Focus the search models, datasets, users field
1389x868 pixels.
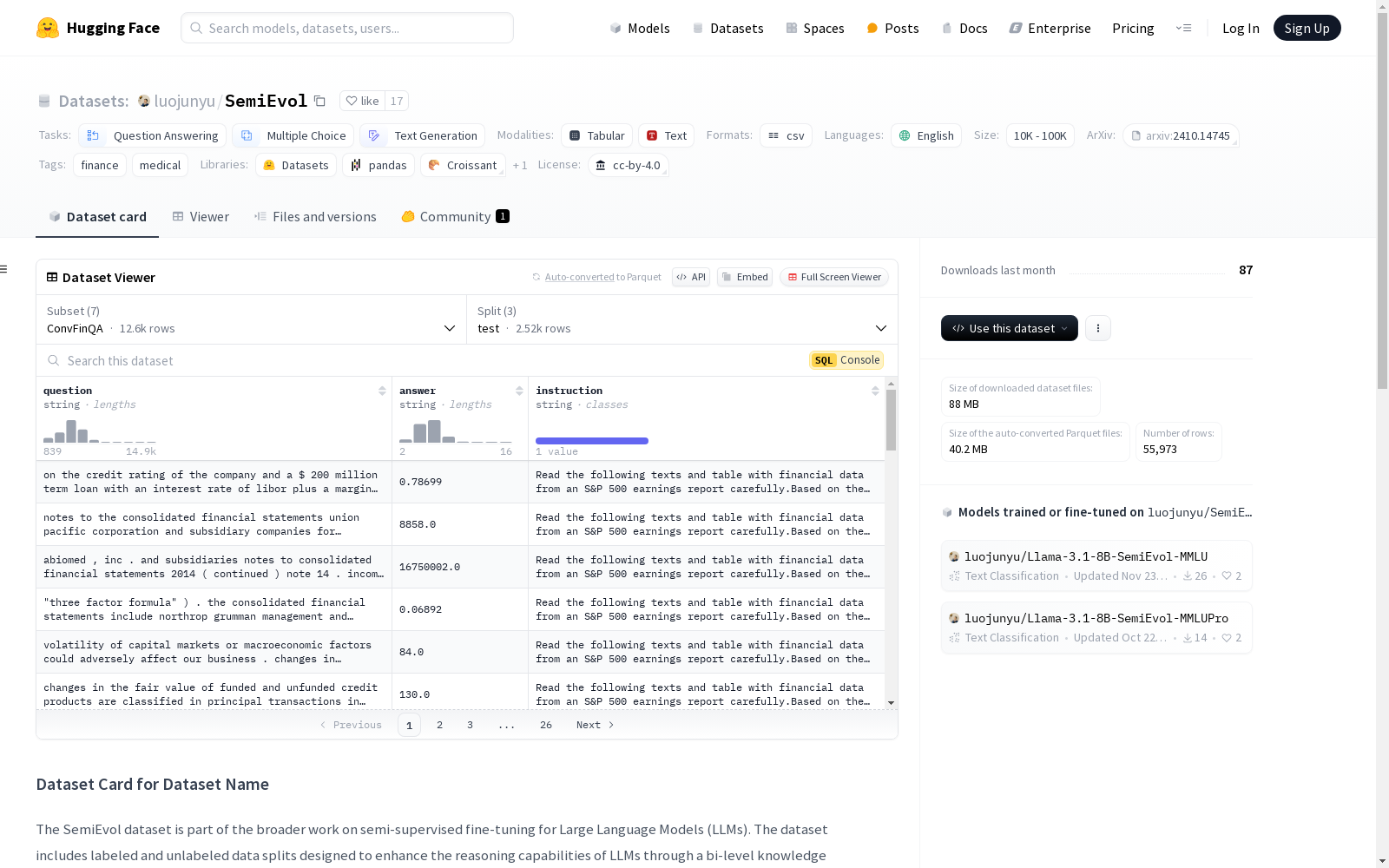click(x=347, y=28)
